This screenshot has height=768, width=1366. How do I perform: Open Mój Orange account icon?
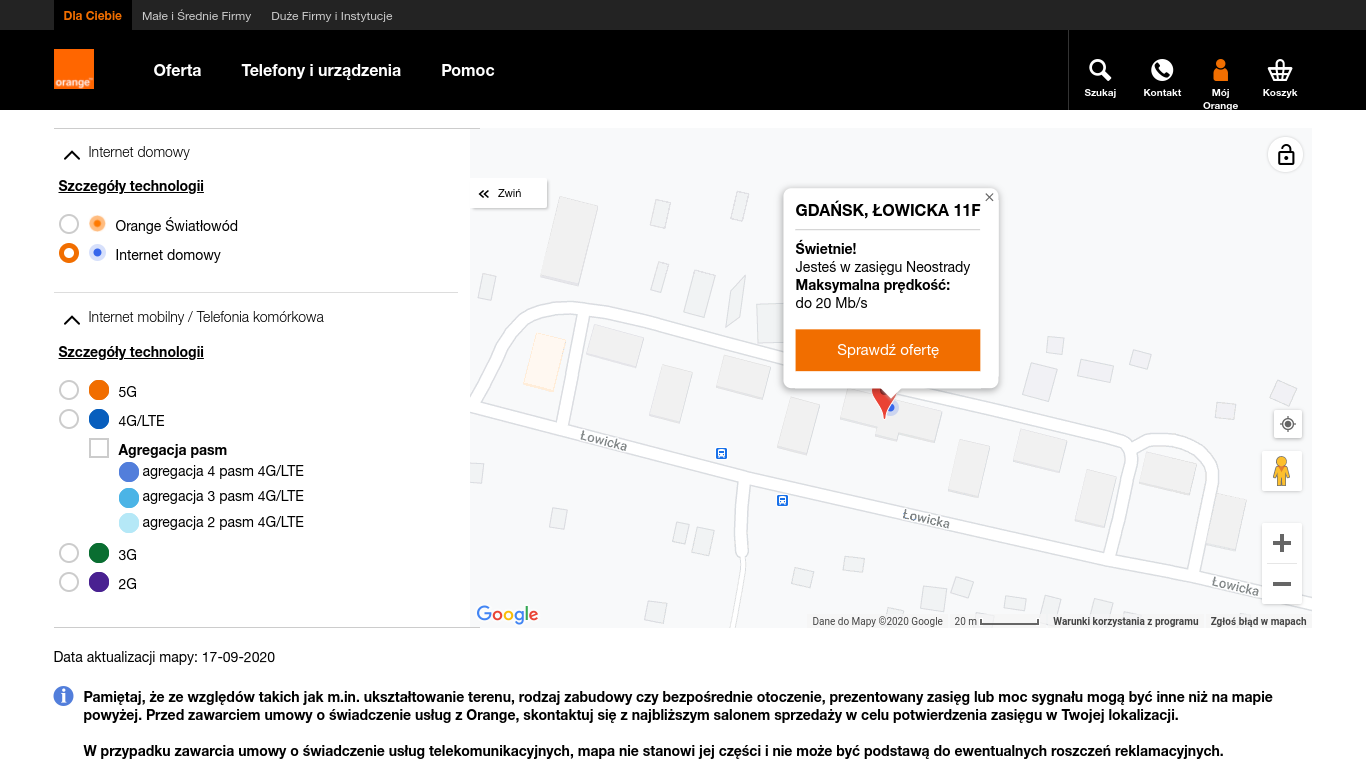(x=1220, y=70)
